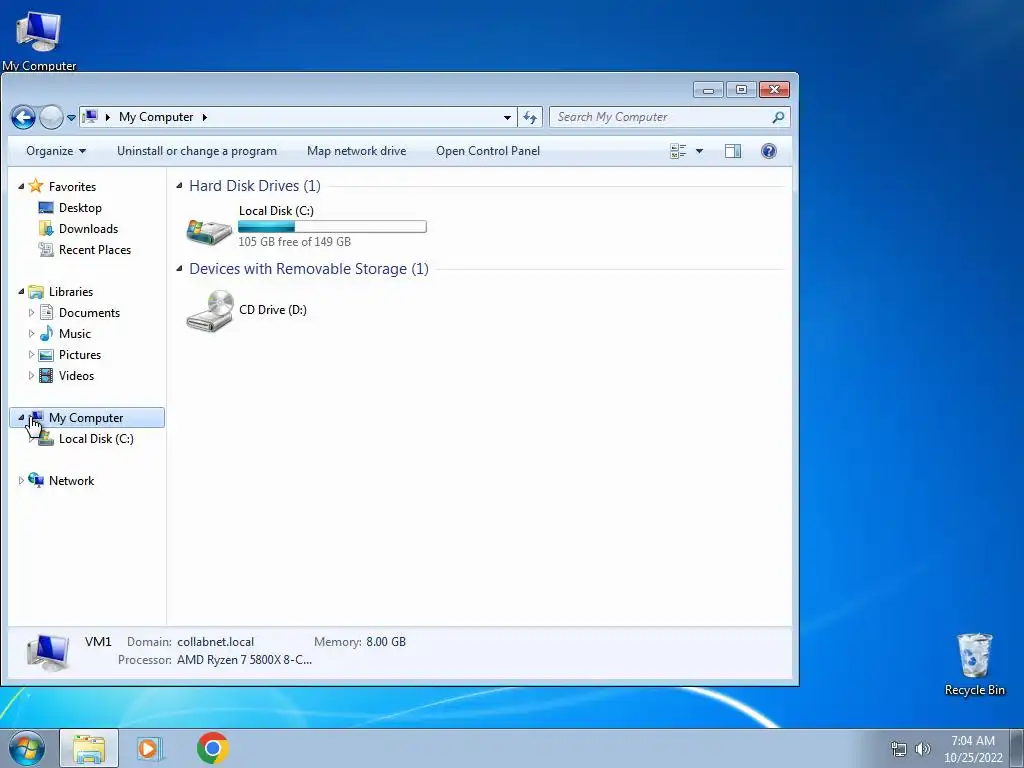1024x768 pixels.
Task: Toggle the preview pane icon
Action: (x=733, y=151)
